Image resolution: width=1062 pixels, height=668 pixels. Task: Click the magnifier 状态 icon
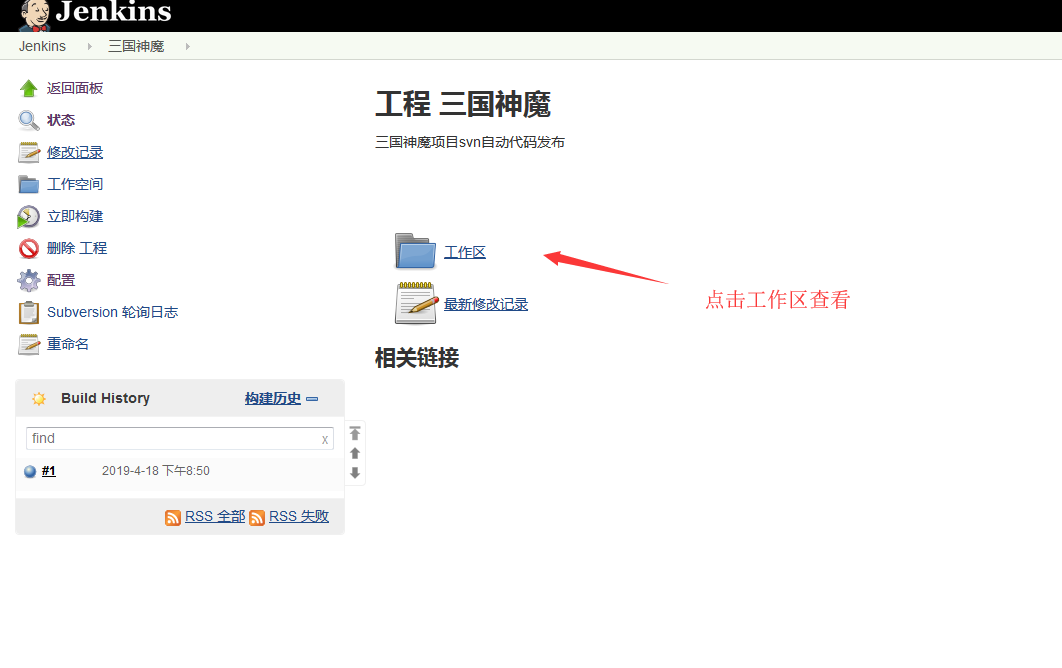point(29,120)
